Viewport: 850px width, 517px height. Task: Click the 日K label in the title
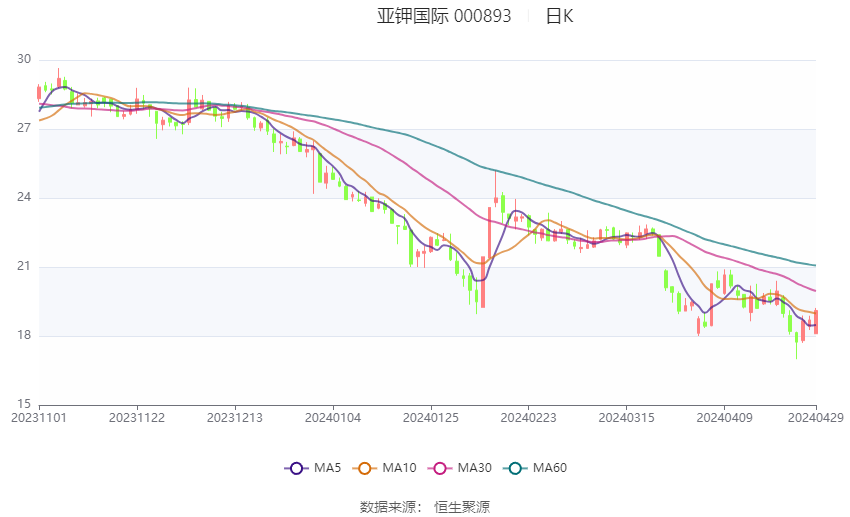pyautogui.click(x=559, y=16)
